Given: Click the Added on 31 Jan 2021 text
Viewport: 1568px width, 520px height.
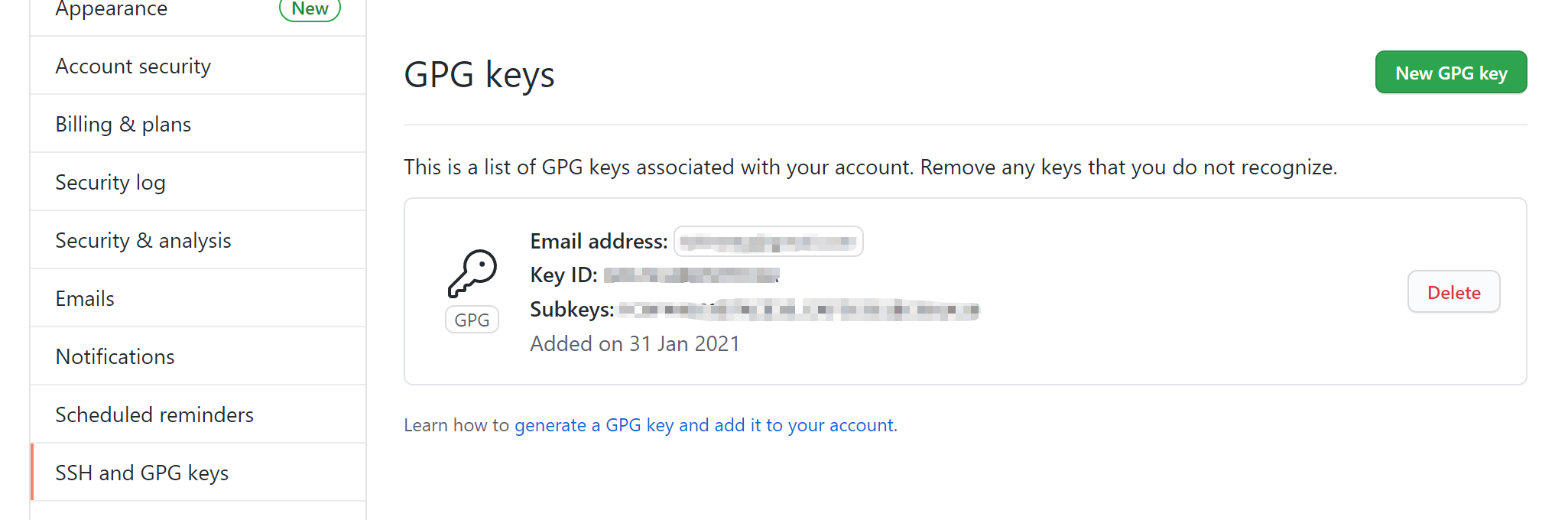Looking at the screenshot, I should pos(635,343).
